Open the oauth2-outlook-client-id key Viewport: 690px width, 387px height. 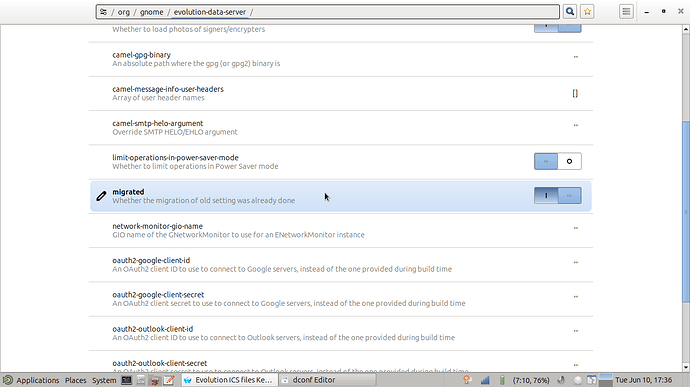click(x=341, y=333)
